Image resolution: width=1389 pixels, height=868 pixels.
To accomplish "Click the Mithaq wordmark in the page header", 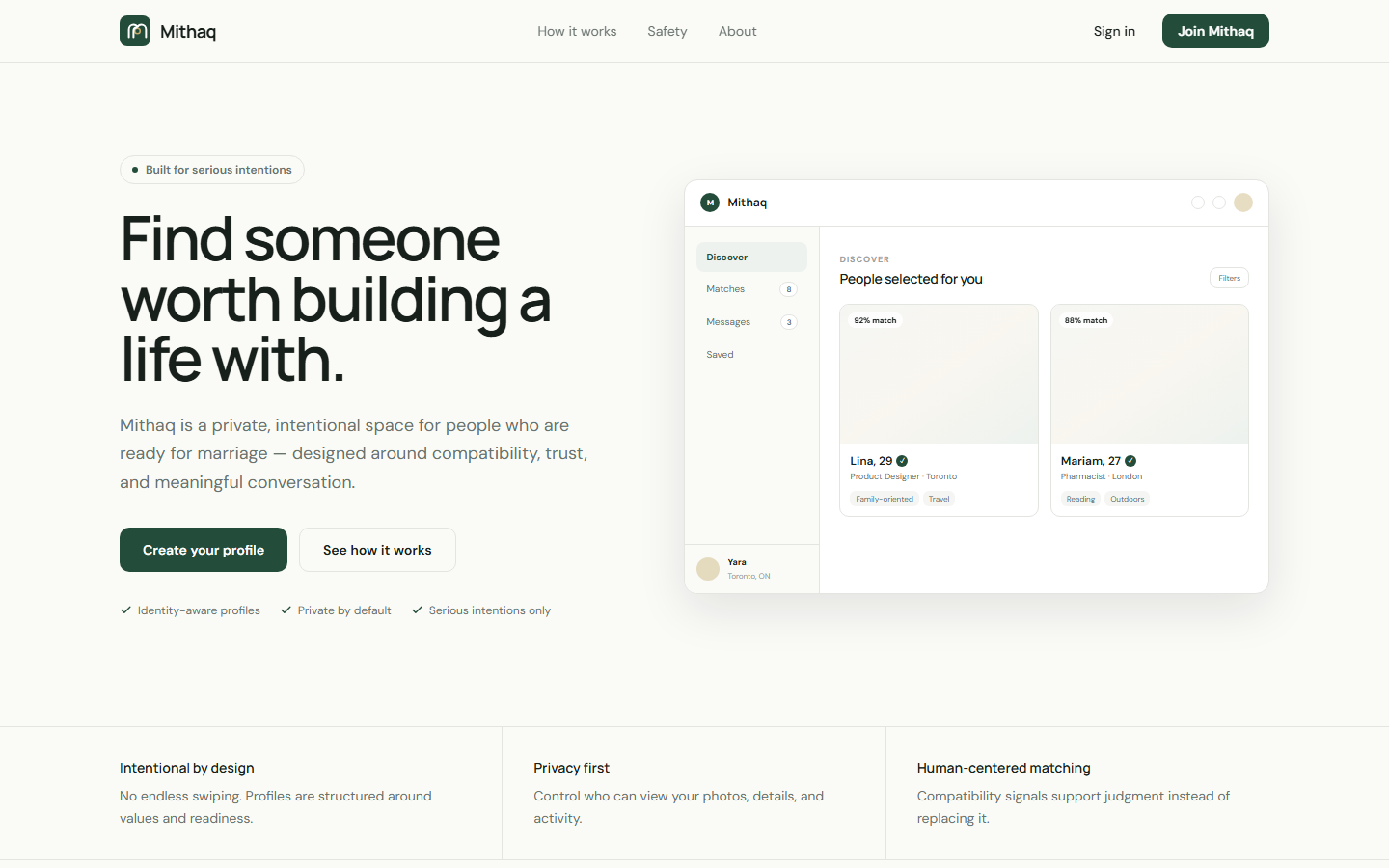I will pos(188,32).
